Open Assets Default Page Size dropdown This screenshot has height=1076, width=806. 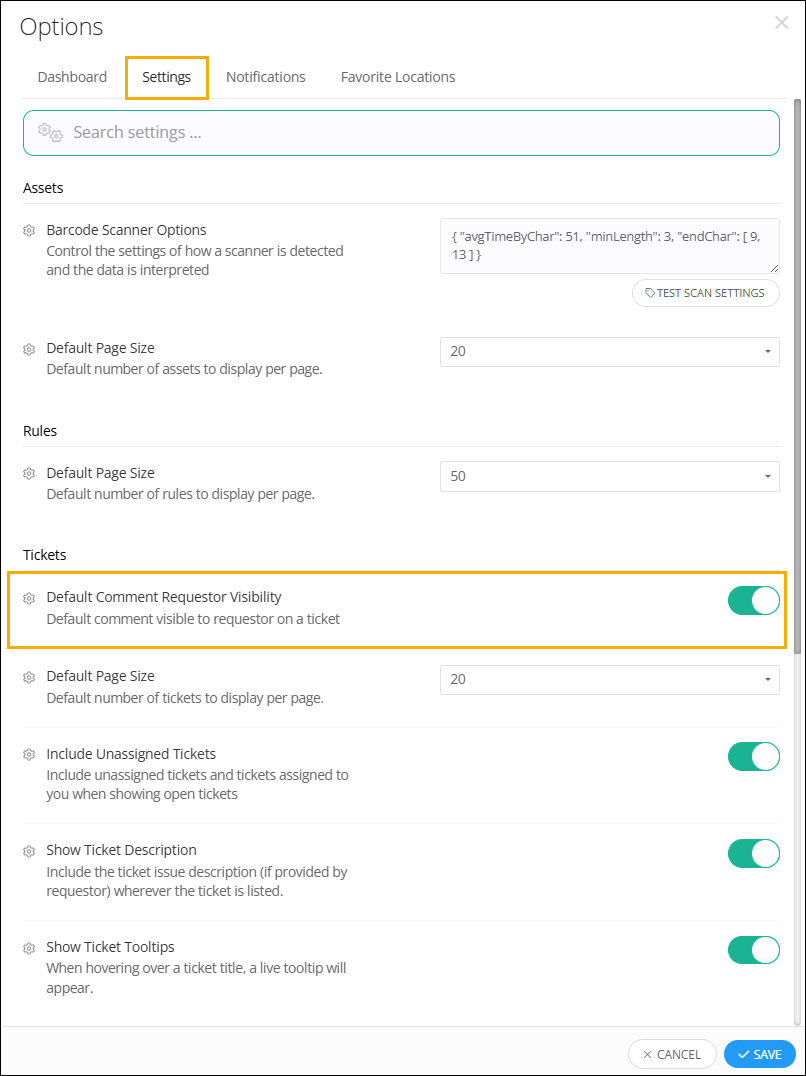point(610,351)
